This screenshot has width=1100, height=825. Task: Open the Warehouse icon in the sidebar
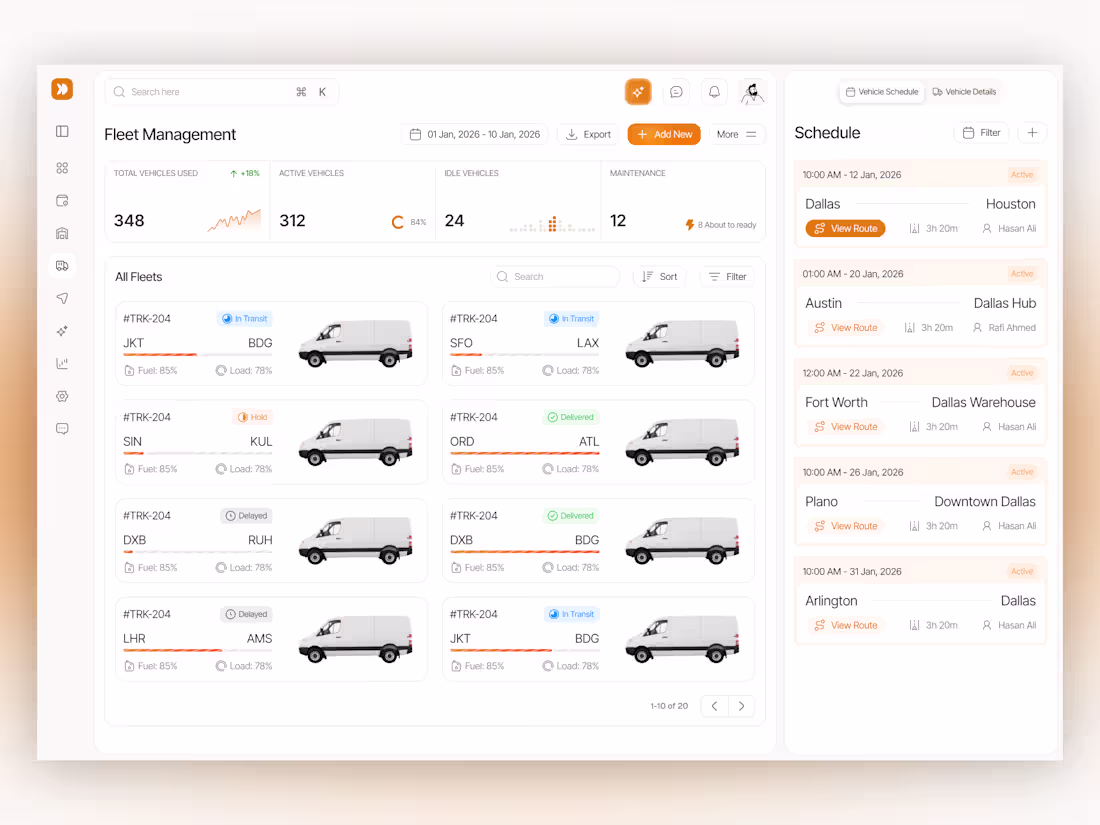62,232
